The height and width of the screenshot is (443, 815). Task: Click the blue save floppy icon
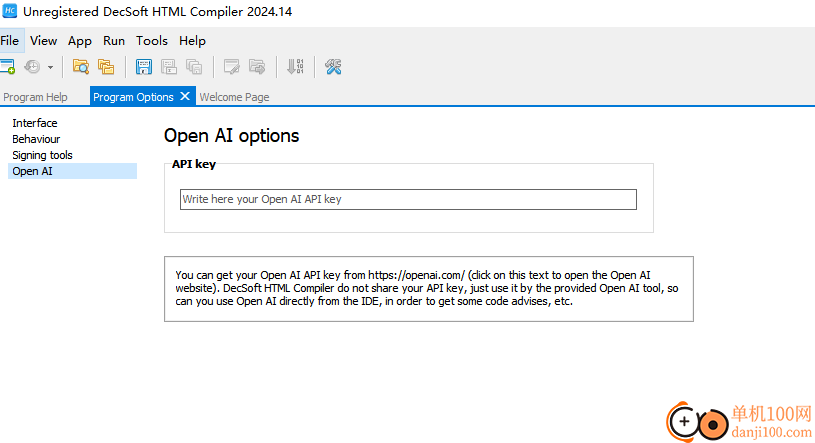tap(143, 67)
